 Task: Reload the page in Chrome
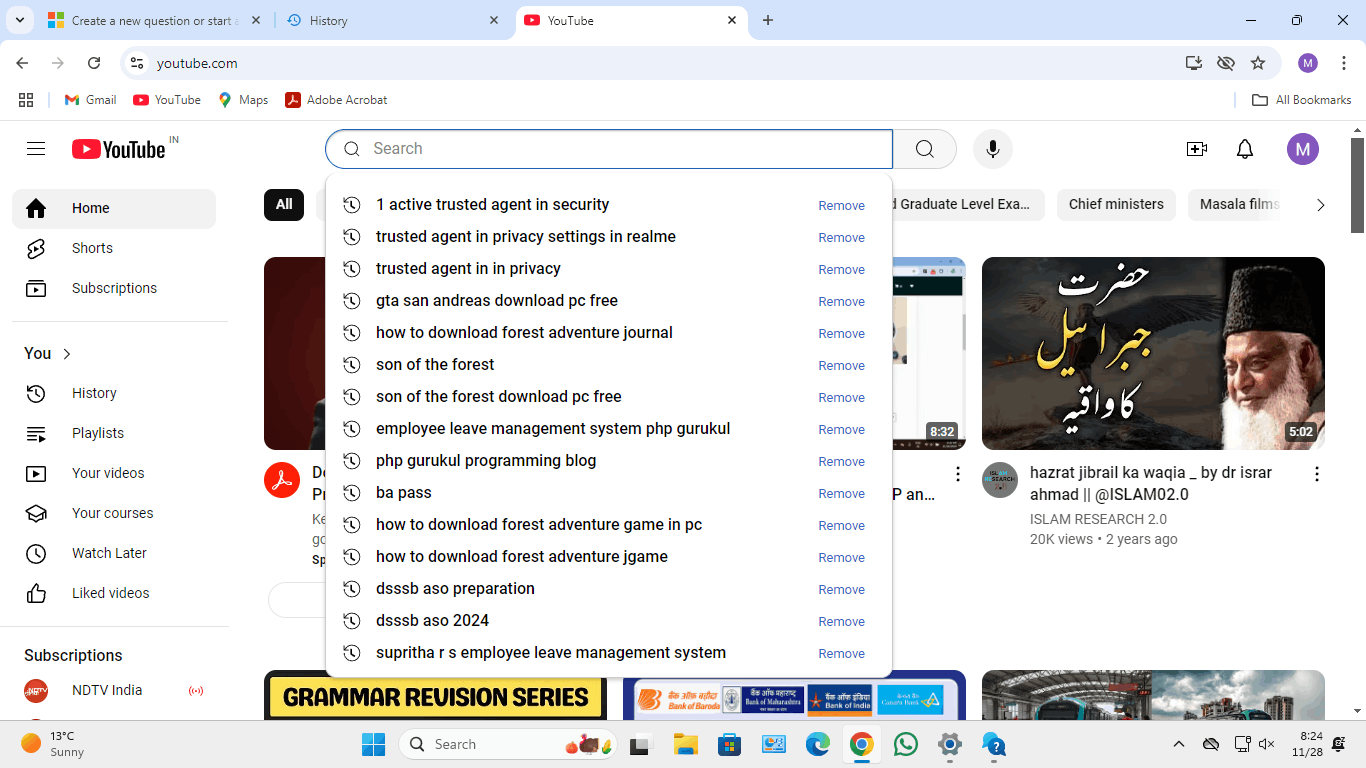point(94,63)
